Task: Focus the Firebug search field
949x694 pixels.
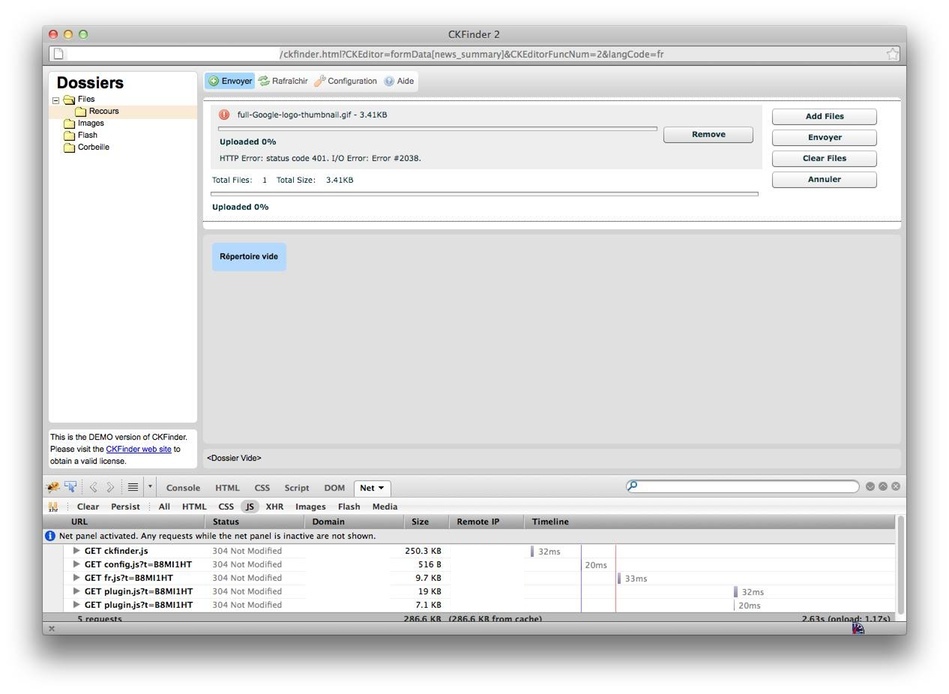Action: 742,486
